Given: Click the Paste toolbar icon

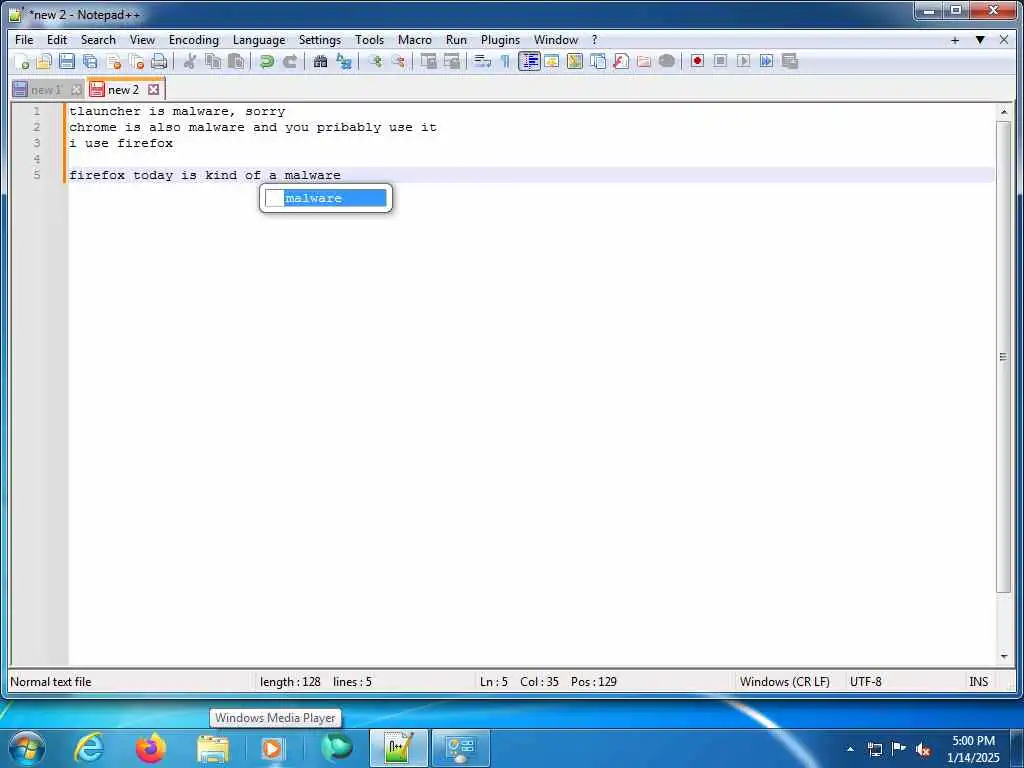Looking at the screenshot, I should pyautogui.click(x=236, y=61).
